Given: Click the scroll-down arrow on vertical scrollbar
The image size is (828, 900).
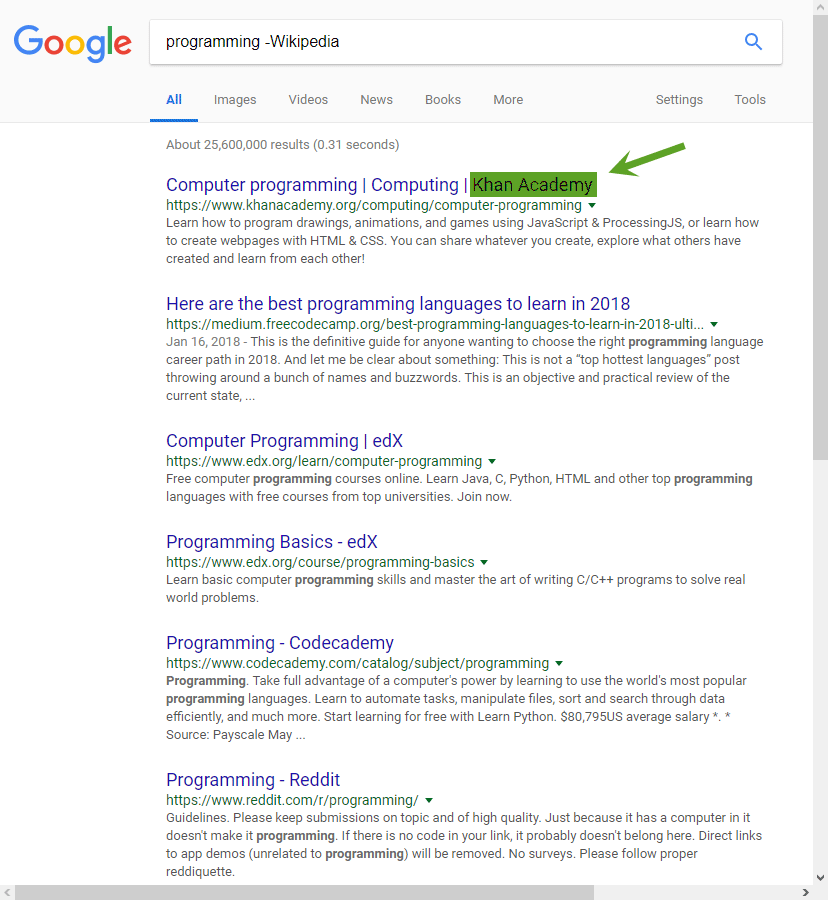Looking at the screenshot, I should [x=820, y=878].
